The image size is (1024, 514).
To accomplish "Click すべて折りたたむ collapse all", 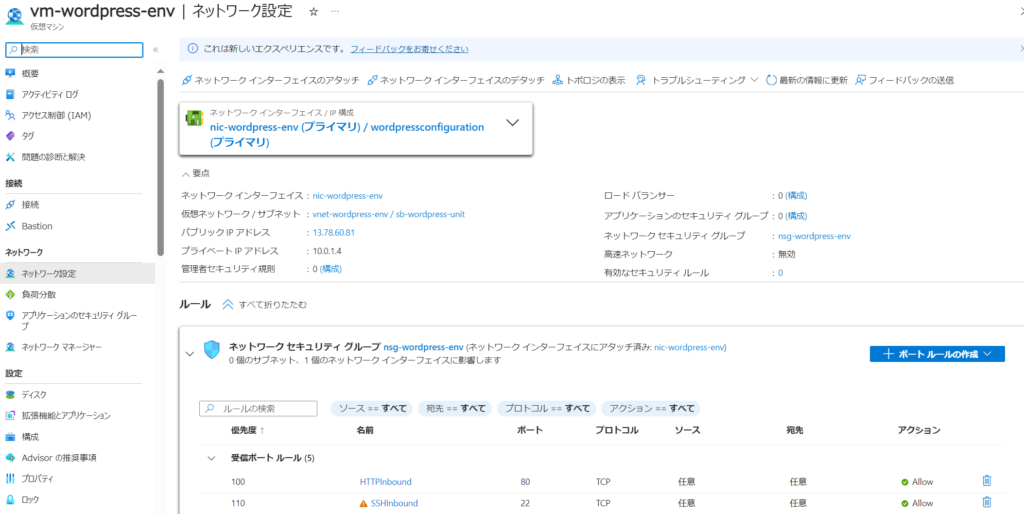I will pyautogui.click(x=264, y=304).
